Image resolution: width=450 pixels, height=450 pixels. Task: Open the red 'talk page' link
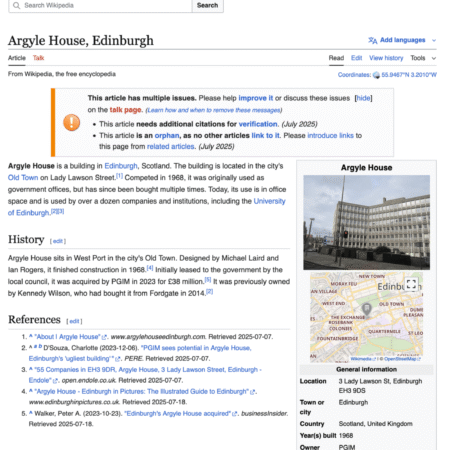coord(126,110)
